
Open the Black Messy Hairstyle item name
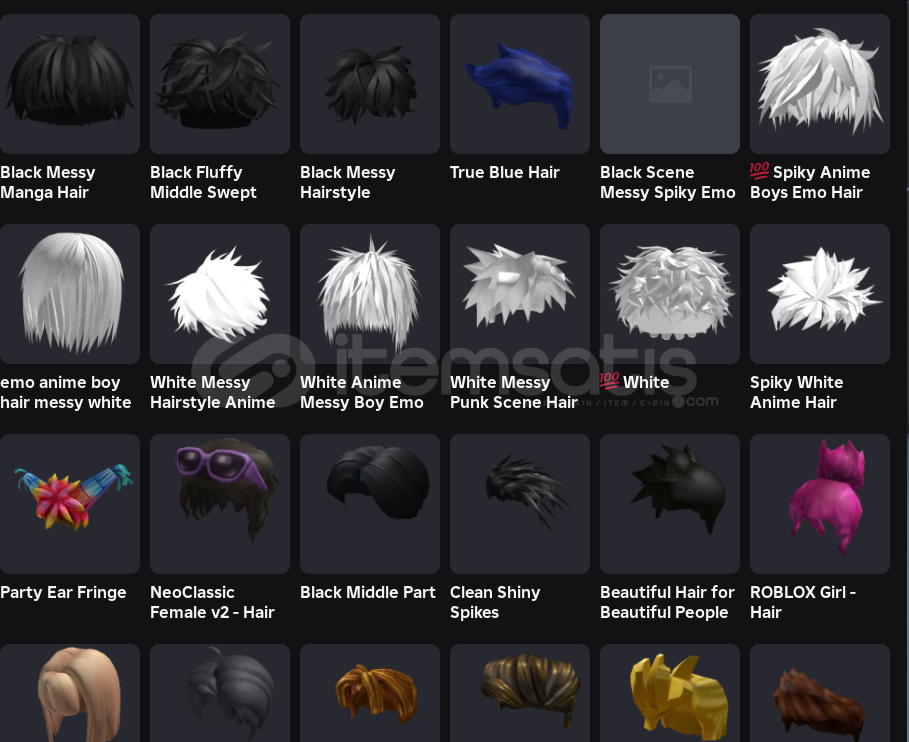click(x=347, y=182)
